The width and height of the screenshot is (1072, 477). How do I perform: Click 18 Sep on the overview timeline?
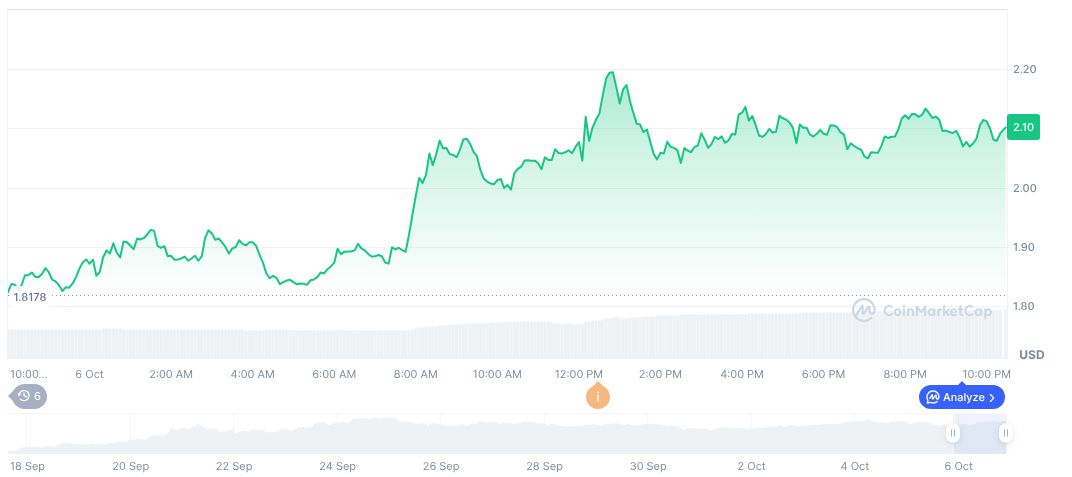pyautogui.click(x=25, y=466)
